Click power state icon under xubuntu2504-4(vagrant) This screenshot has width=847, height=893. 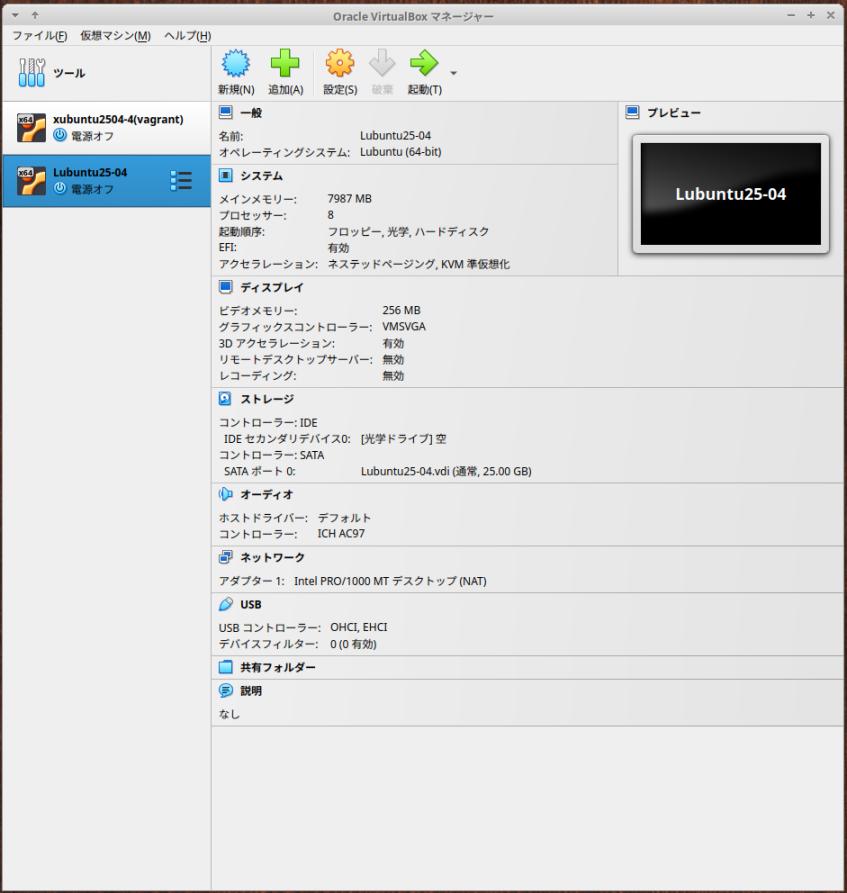pos(60,135)
